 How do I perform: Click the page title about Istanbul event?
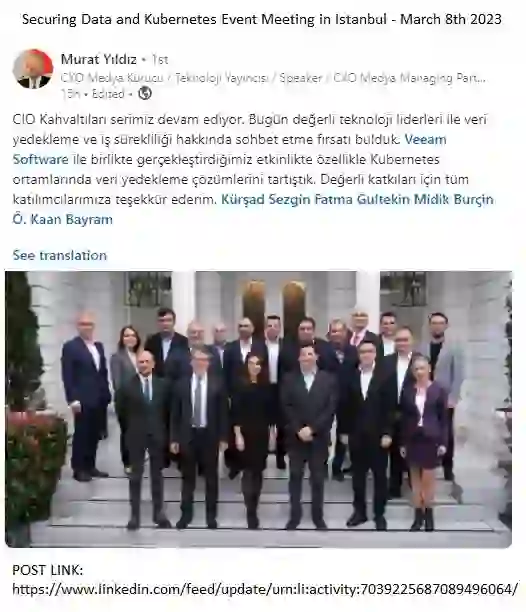click(x=261, y=19)
